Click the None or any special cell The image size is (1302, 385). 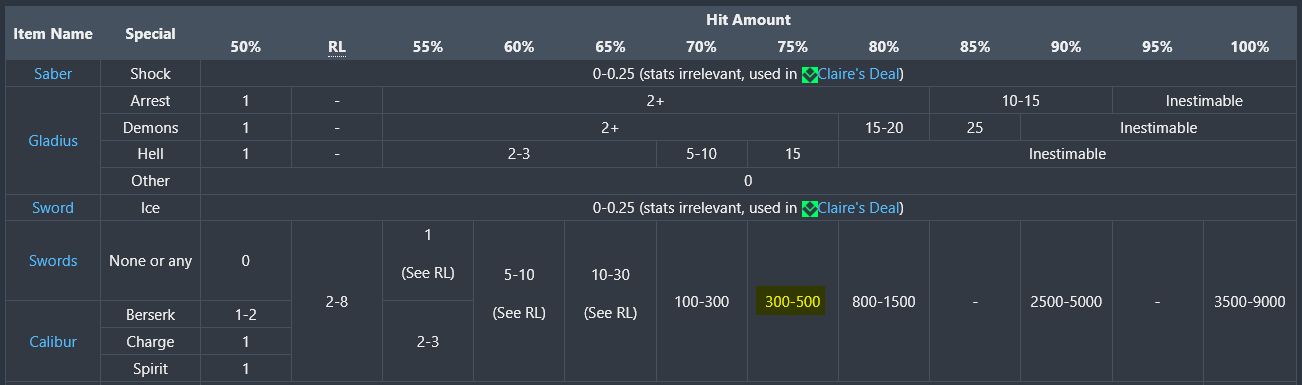[150, 261]
